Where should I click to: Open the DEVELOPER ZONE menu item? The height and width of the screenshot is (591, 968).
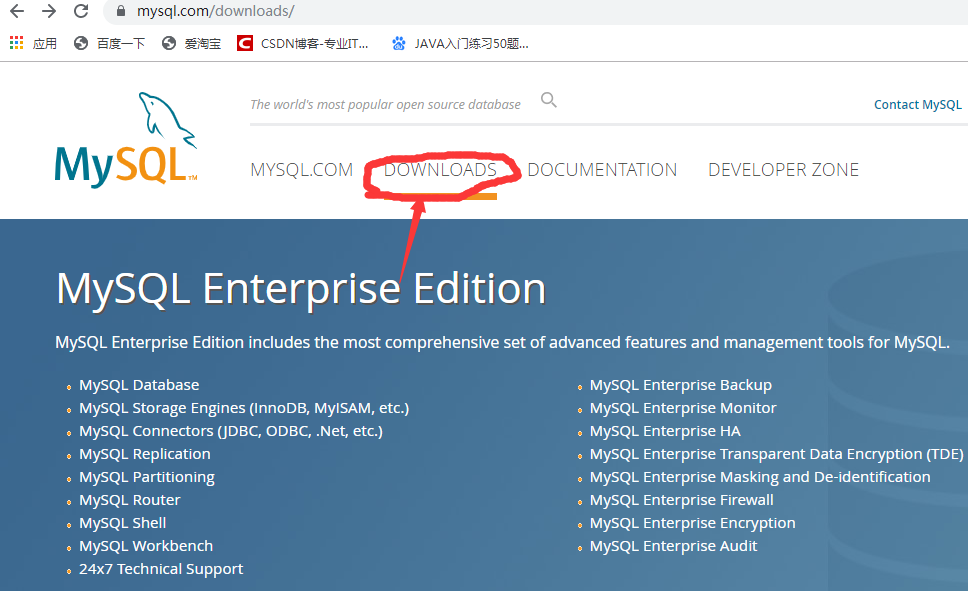coord(783,170)
